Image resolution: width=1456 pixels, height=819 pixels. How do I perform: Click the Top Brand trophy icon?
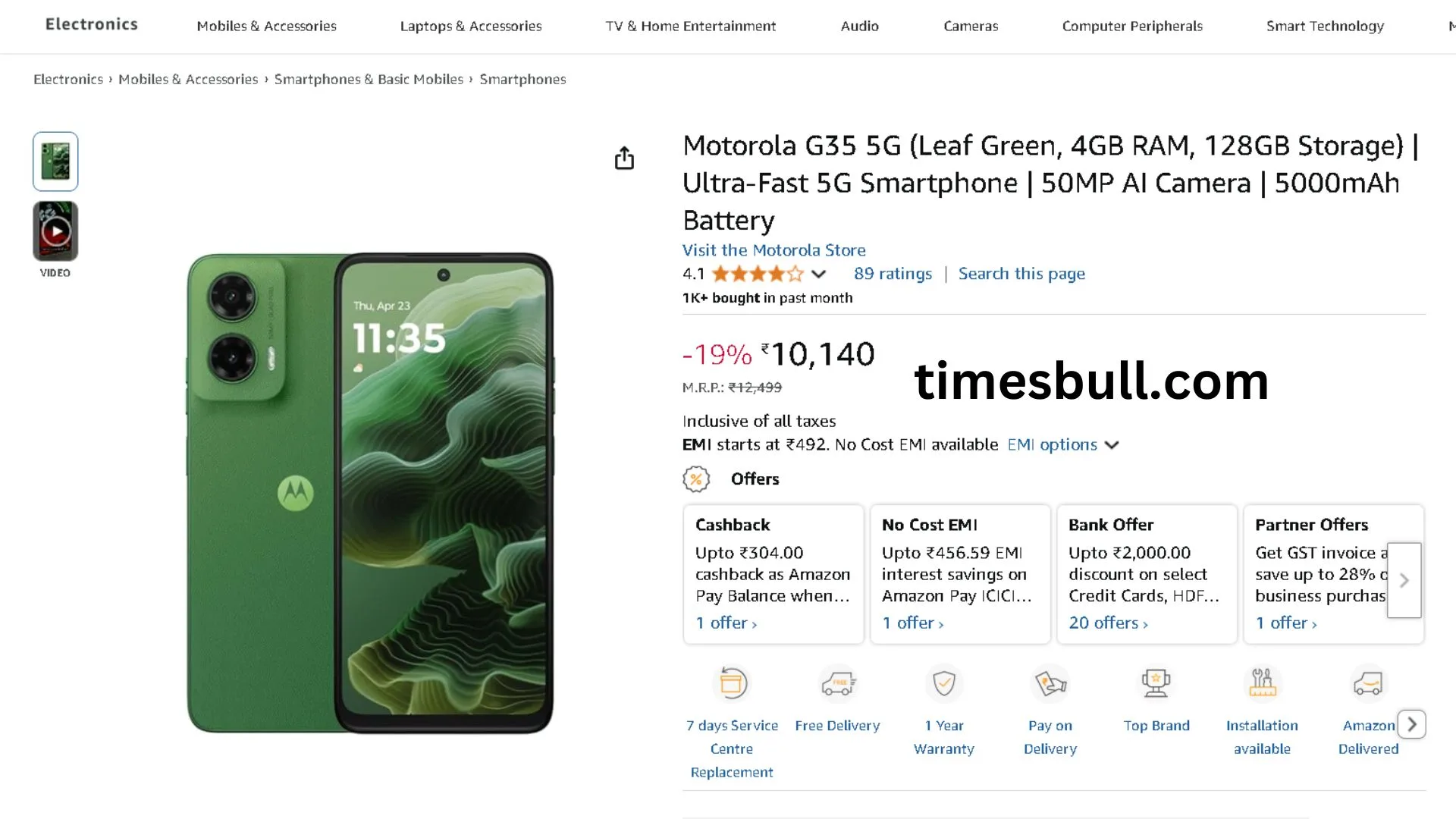pos(1156,683)
